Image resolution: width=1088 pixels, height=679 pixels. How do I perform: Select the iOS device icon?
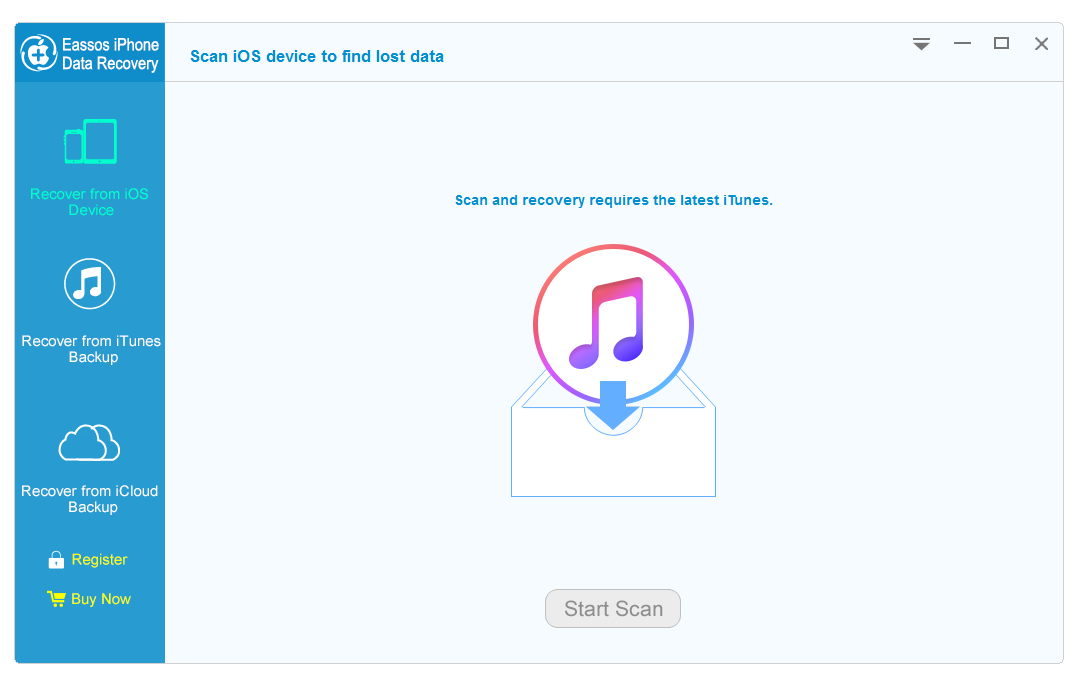tap(91, 141)
